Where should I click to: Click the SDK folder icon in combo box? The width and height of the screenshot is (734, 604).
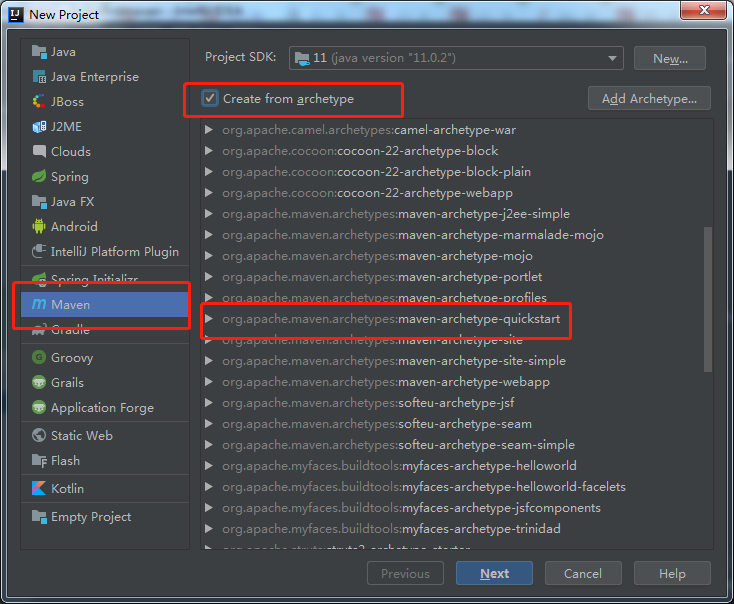click(x=302, y=58)
